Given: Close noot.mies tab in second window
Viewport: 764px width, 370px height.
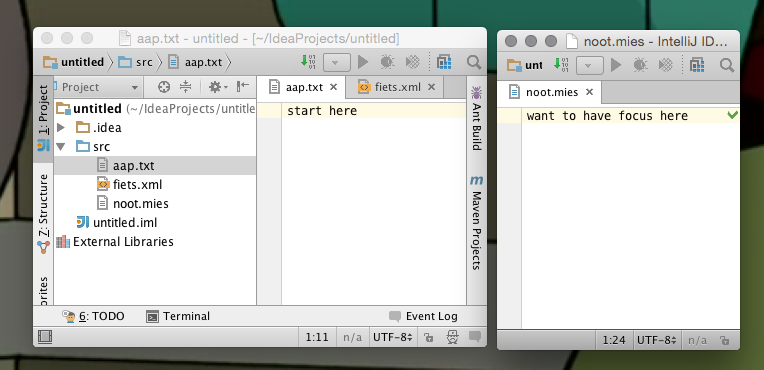Looking at the screenshot, I should click(590, 92).
